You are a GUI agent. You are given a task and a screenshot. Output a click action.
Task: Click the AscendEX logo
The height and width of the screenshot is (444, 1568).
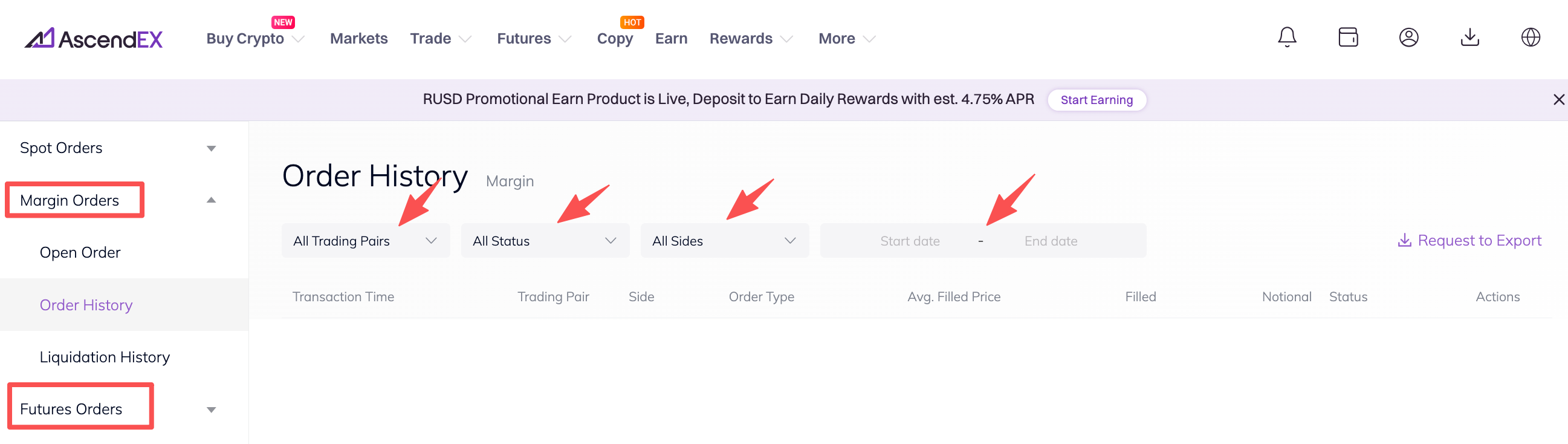(94, 38)
